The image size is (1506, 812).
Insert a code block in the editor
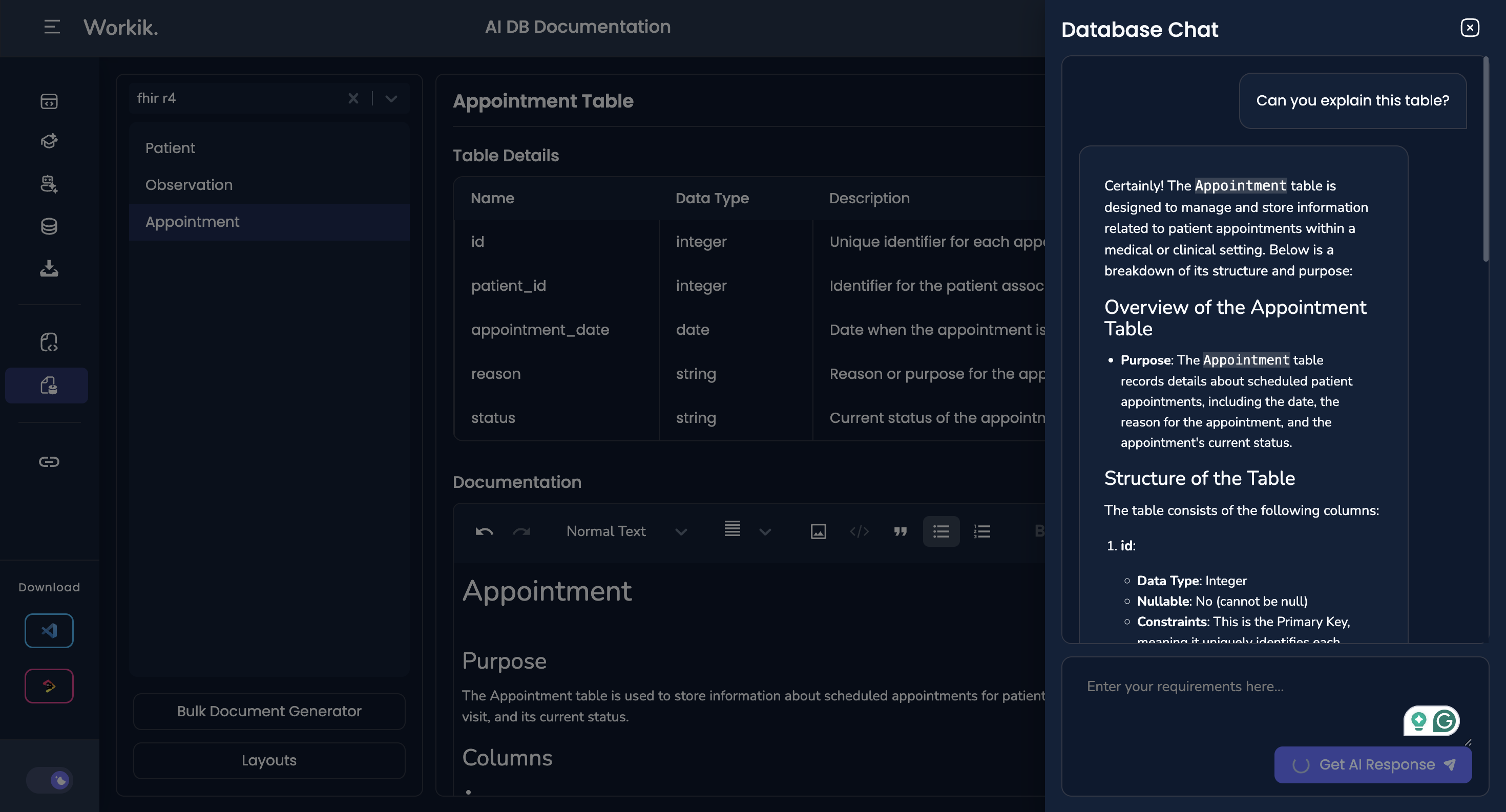(859, 531)
